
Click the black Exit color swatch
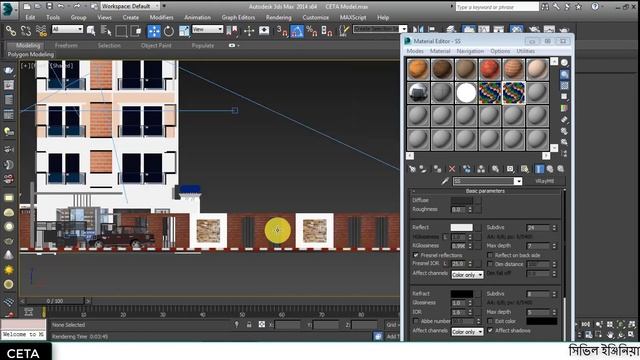point(542,321)
